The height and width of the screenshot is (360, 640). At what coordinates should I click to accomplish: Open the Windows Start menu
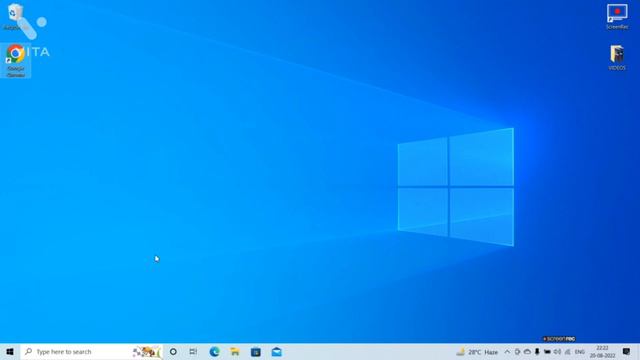10,351
